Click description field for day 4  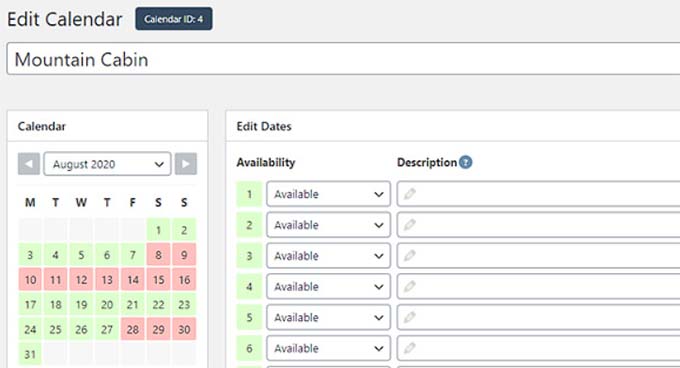point(538,286)
